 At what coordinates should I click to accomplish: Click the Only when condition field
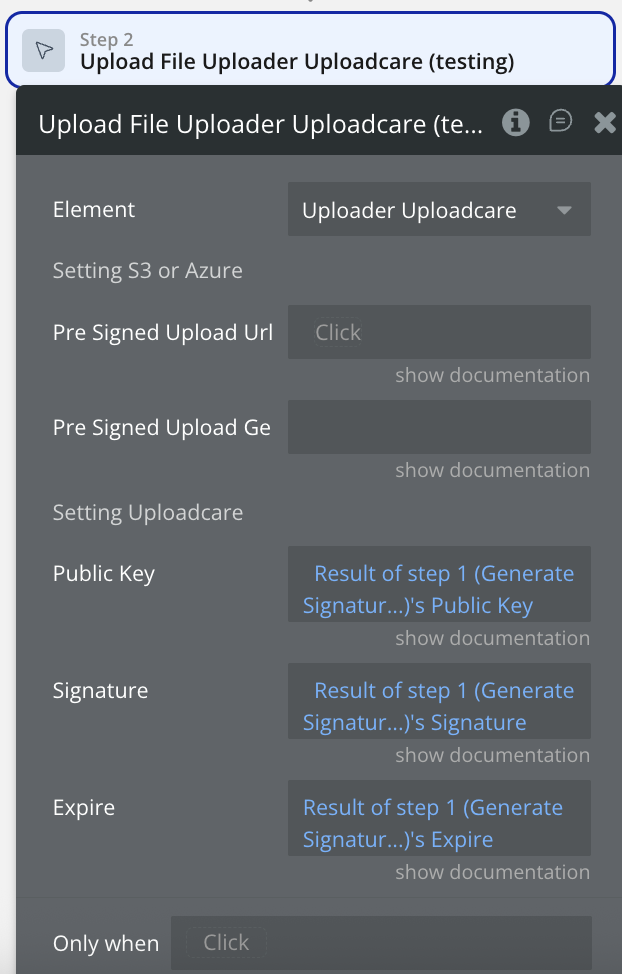point(380,942)
